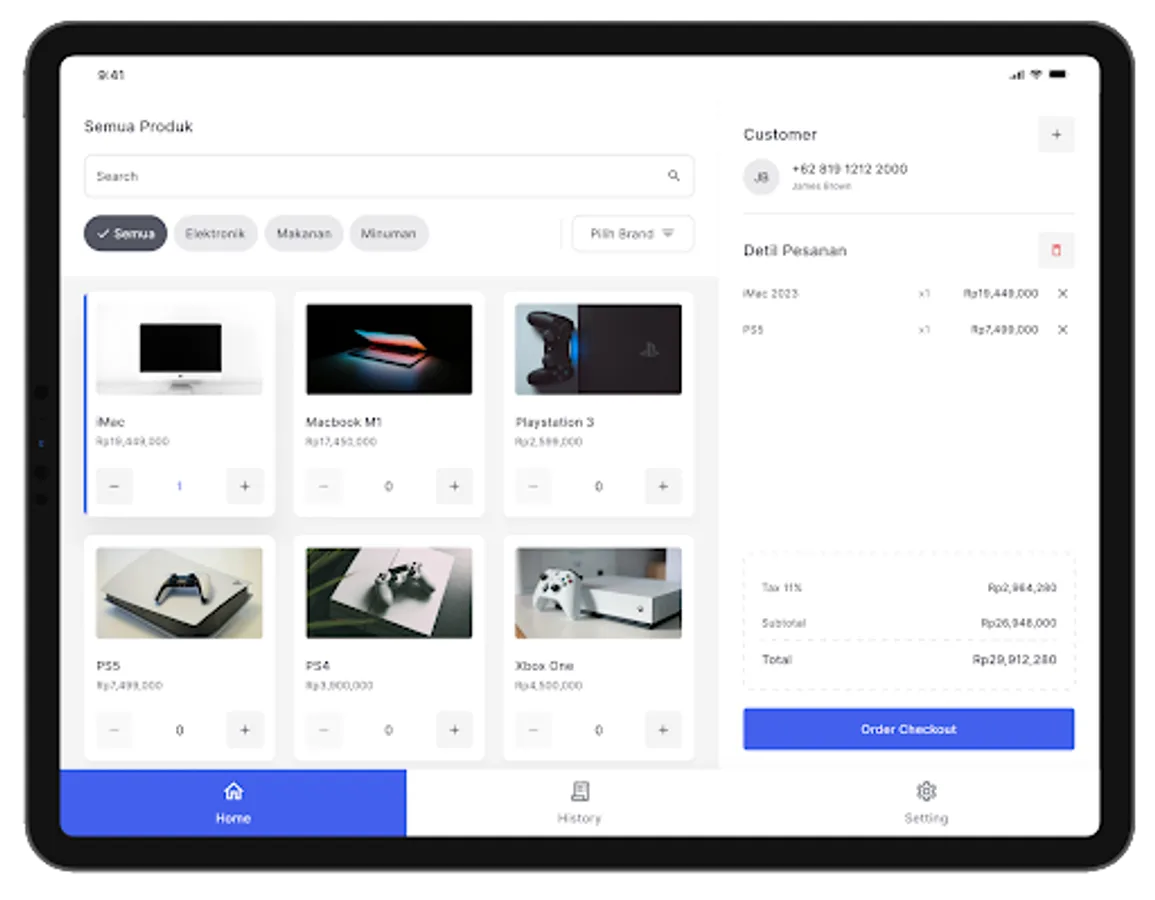Decrease Macbook M1 quantity
The image size is (1155, 900).
(324, 486)
